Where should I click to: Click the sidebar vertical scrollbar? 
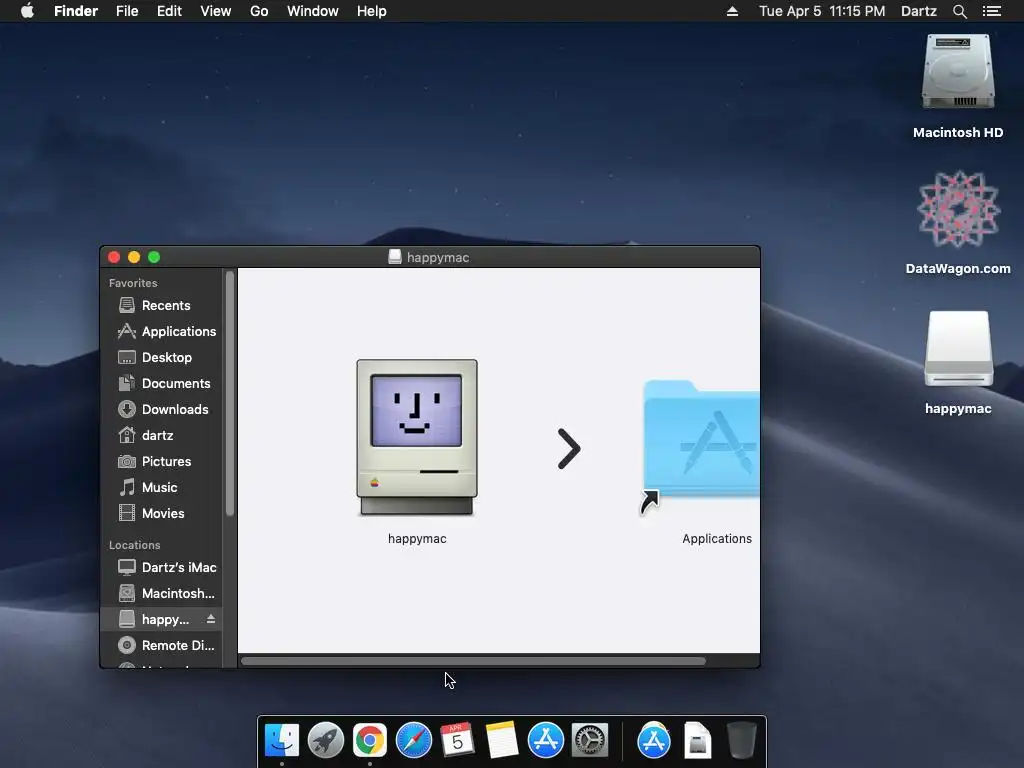pyautogui.click(x=230, y=394)
